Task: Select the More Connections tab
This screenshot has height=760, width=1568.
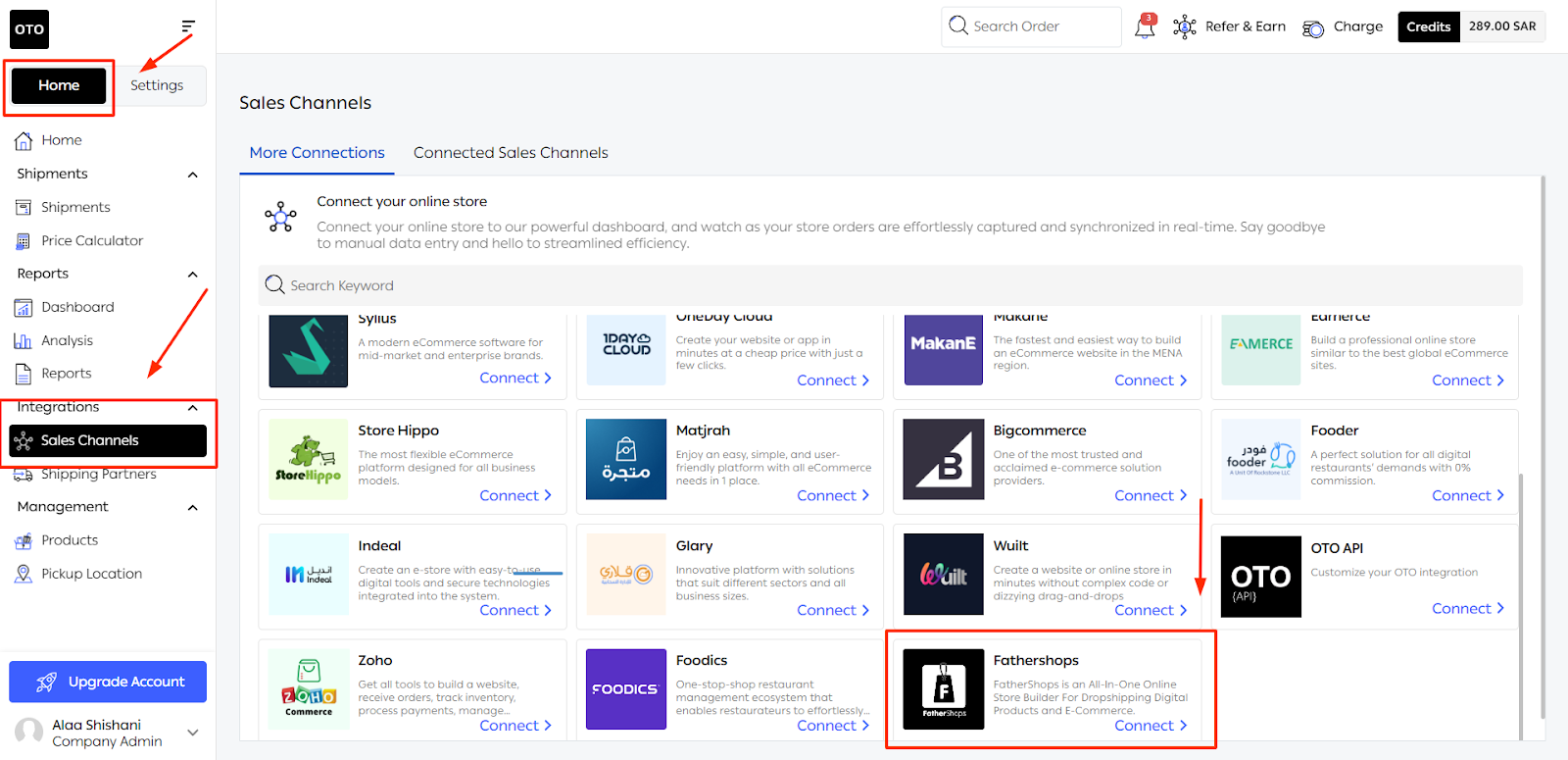Action: coord(317,153)
